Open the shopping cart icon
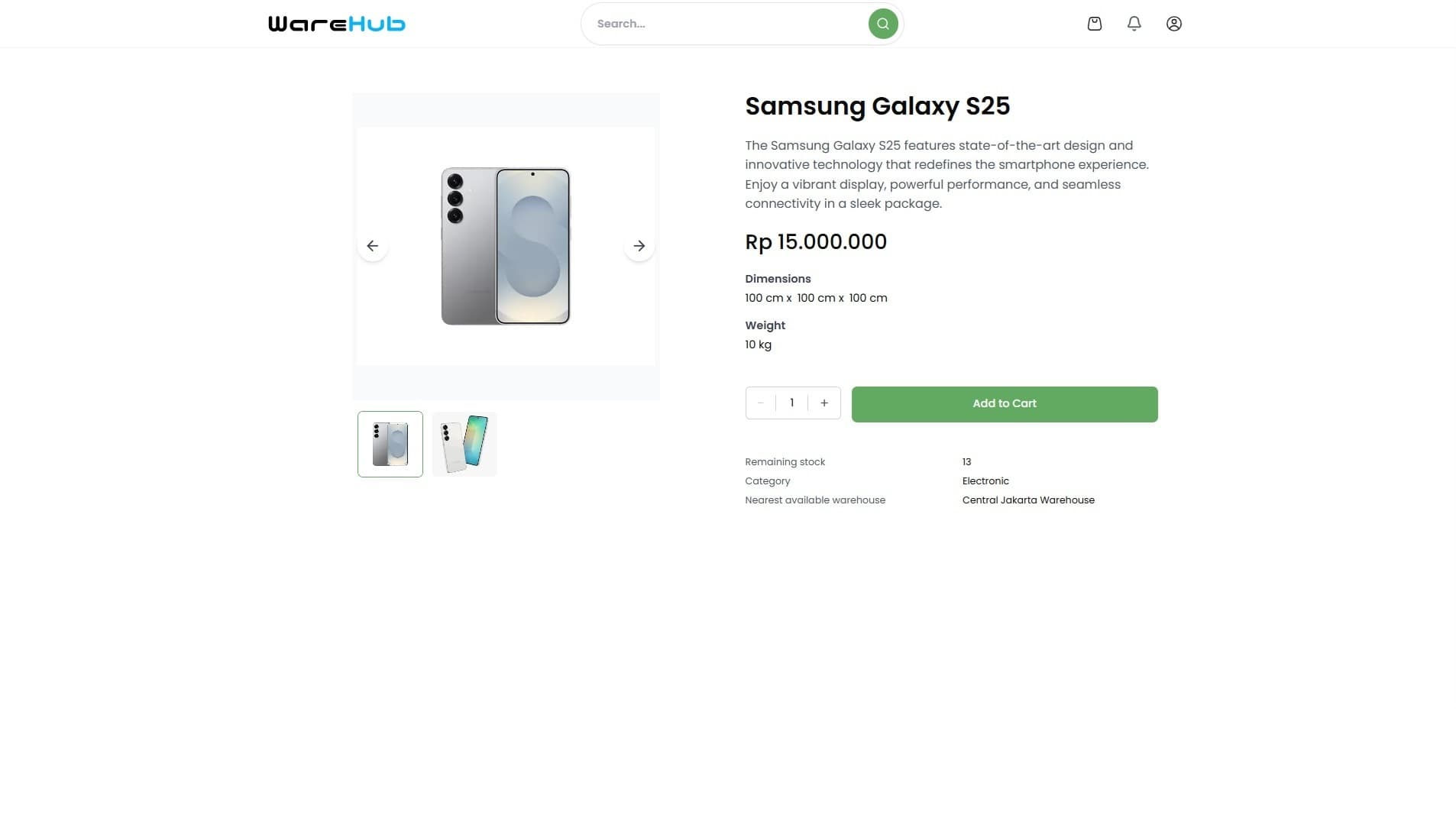This screenshot has width=1456, height=825. 1094,24
